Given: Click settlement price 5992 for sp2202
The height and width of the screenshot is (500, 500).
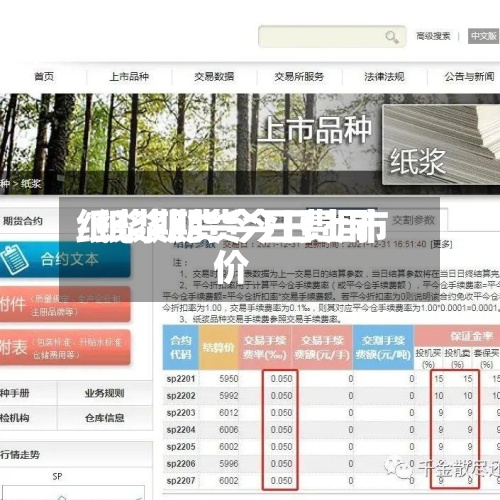Looking at the screenshot, I should pyautogui.click(x=229, y=396).
